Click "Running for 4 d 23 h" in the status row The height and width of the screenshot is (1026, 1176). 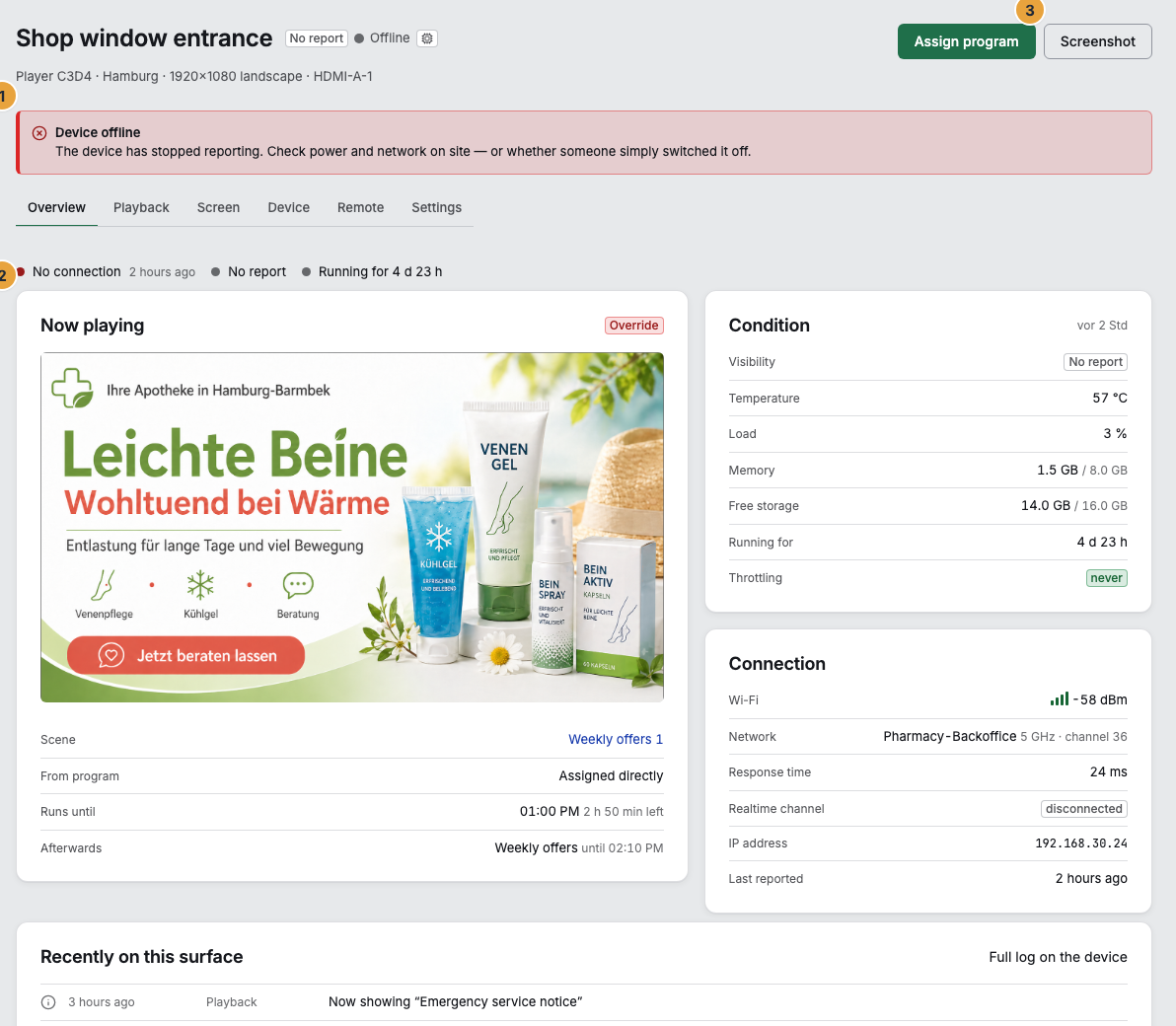click(x=380, y=271)
